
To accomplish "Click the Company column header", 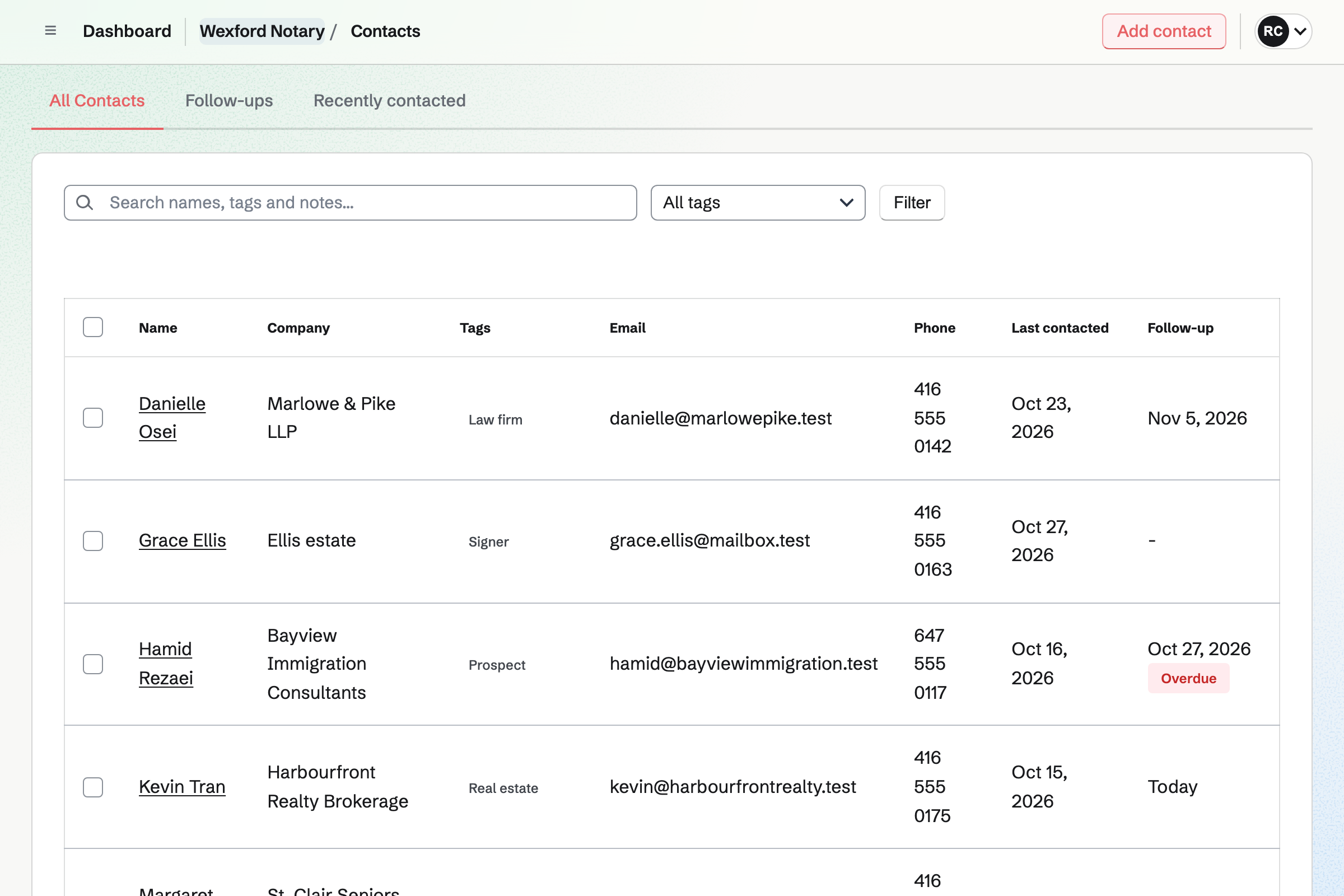I will pyautogui.click(x=298, y=328).
